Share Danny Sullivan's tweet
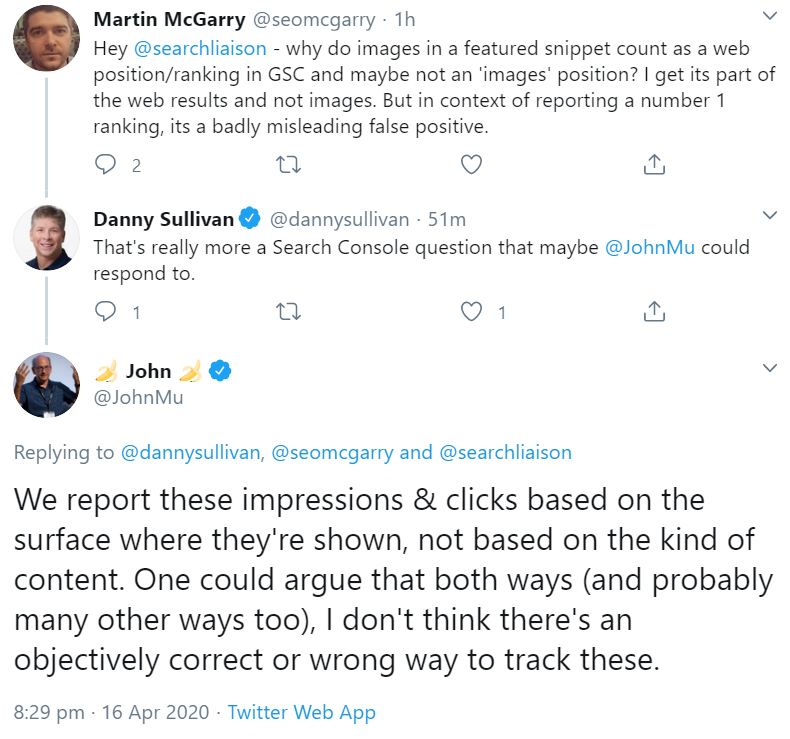Screen dimensions: 790x739 [654, 312]
